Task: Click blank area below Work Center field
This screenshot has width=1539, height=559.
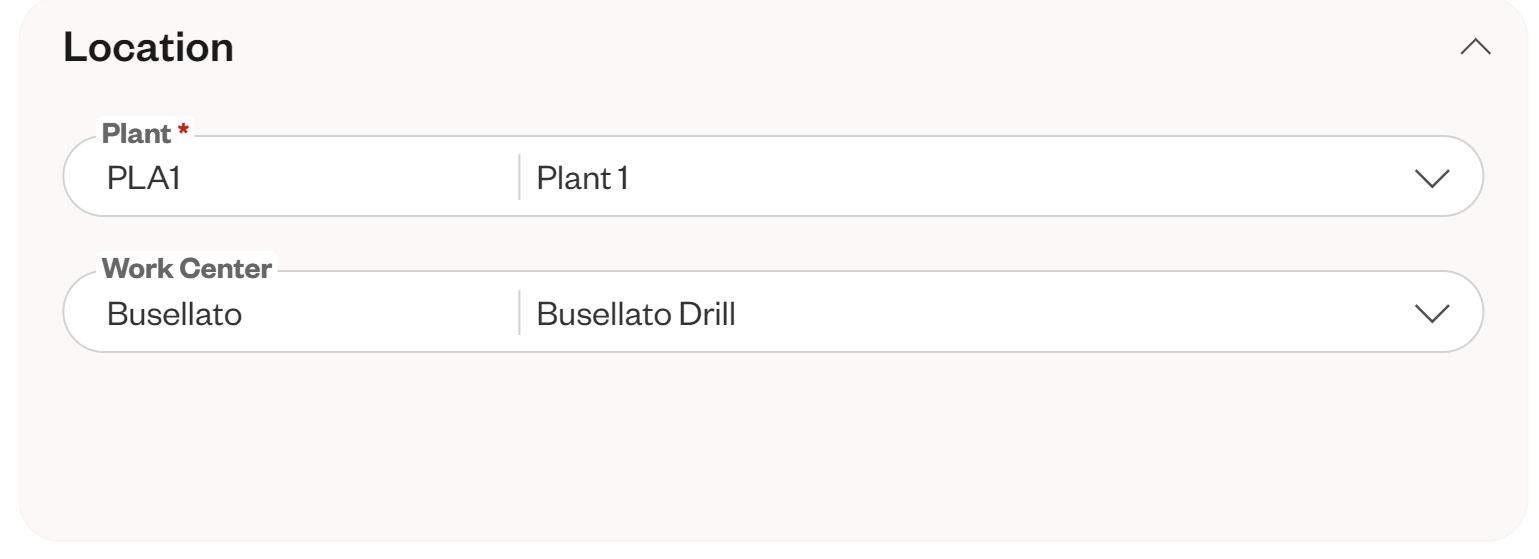Action: (770, 440)
